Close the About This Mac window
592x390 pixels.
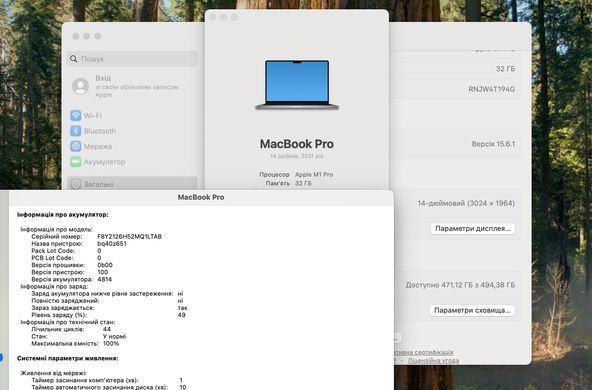coord(213,17)
